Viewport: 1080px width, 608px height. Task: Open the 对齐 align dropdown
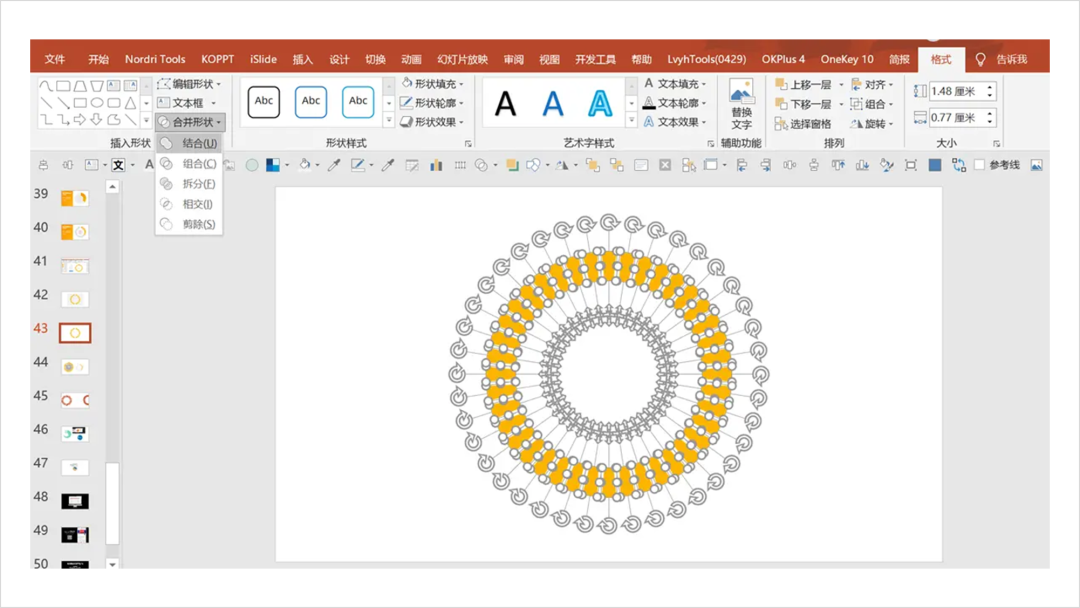(x=871, y=85)
